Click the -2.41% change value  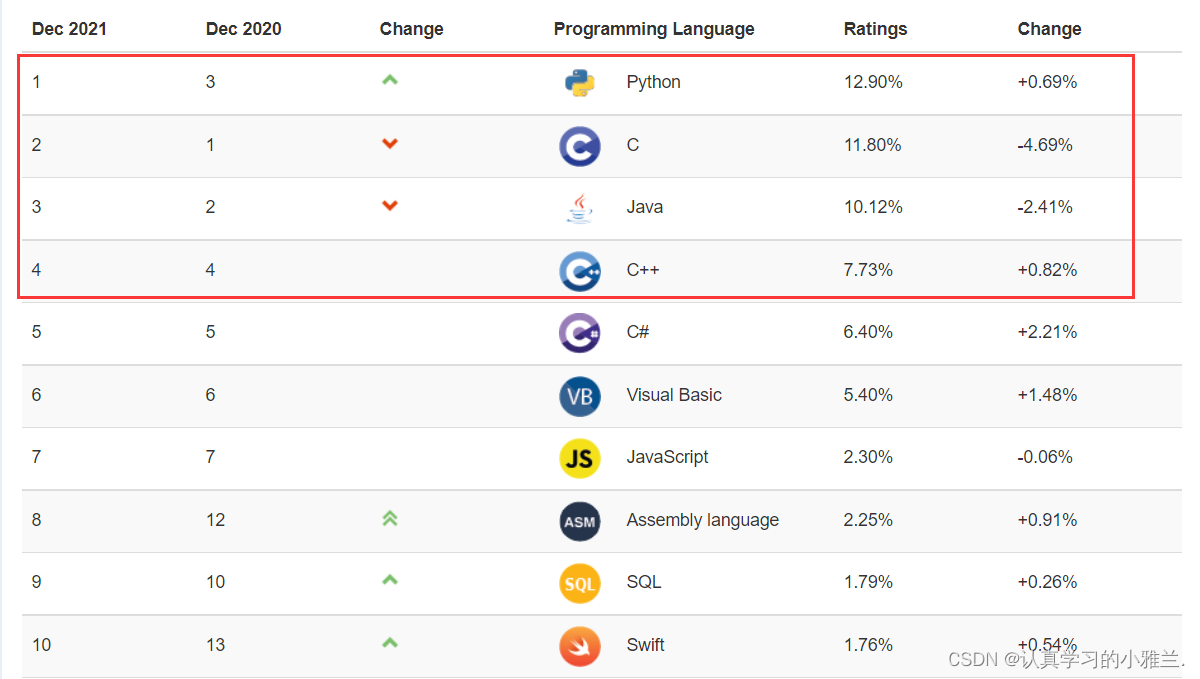1045,207
